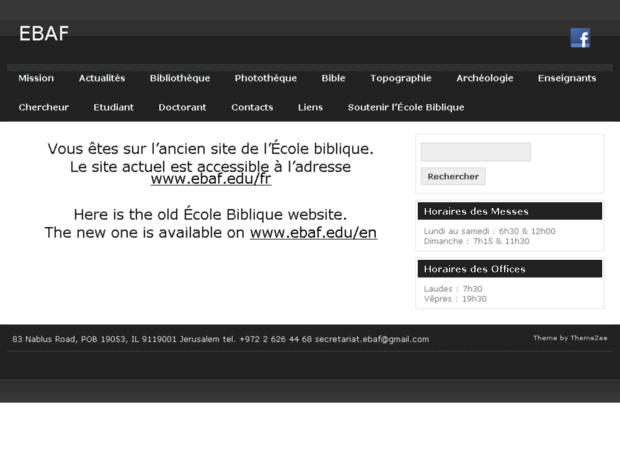Click the EBAF site title
620x466 pixels.
tap(44, 34)
